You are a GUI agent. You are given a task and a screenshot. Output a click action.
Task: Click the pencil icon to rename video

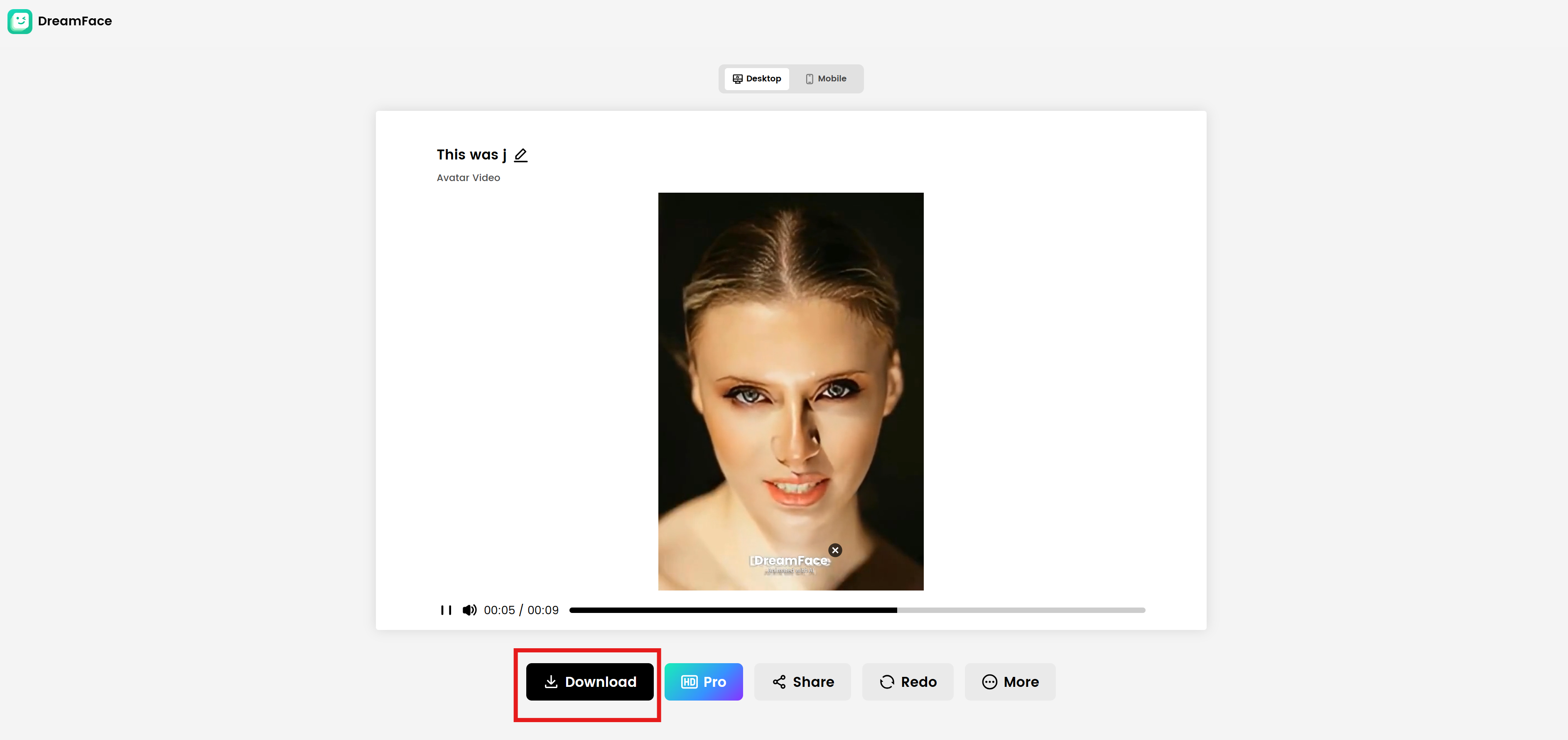point(520,154)
